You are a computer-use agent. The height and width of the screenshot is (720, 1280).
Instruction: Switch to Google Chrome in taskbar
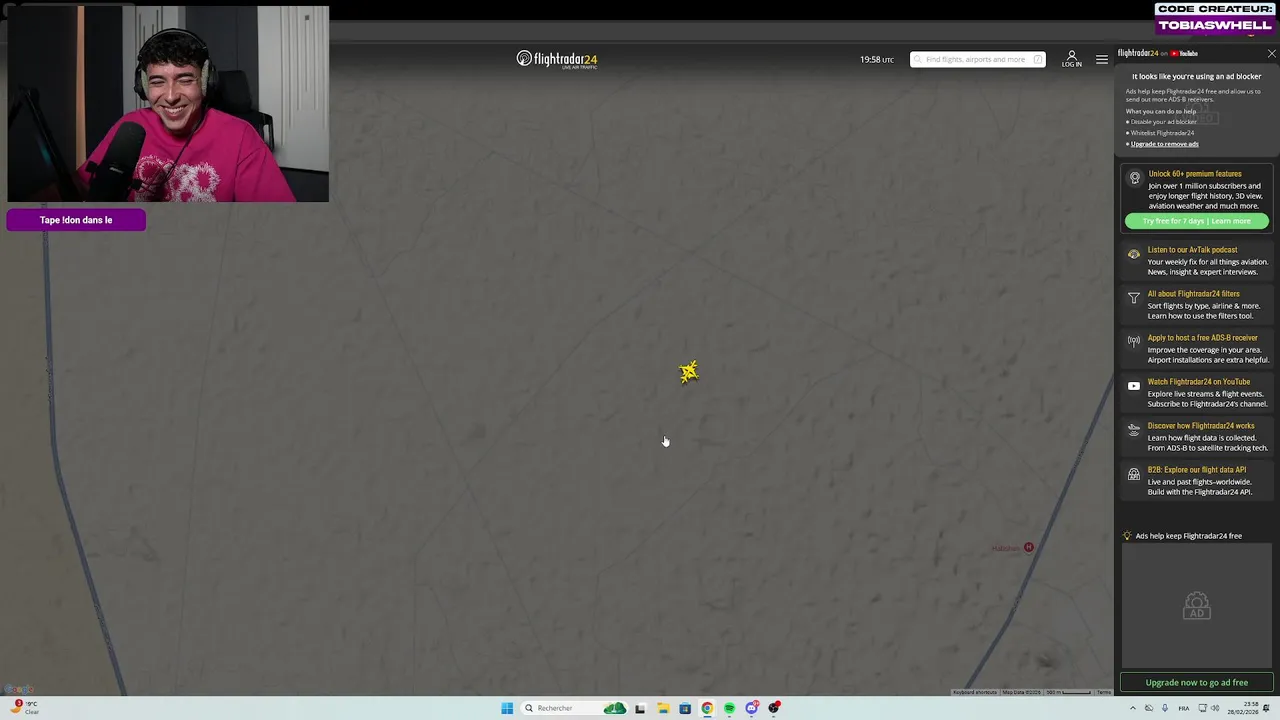707,708
